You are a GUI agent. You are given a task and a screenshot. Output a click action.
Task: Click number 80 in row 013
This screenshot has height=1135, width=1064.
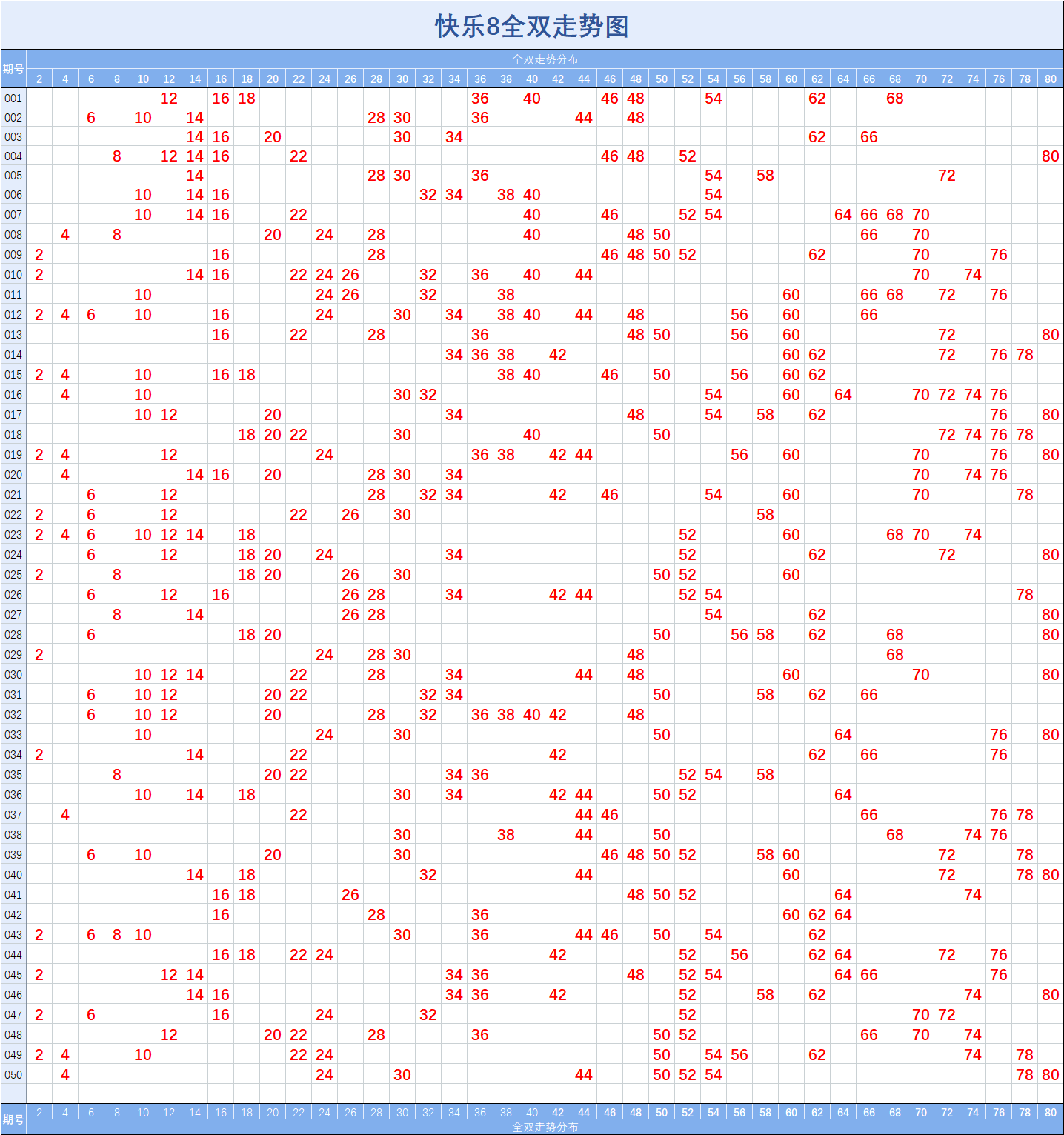tap(1051, 335)
